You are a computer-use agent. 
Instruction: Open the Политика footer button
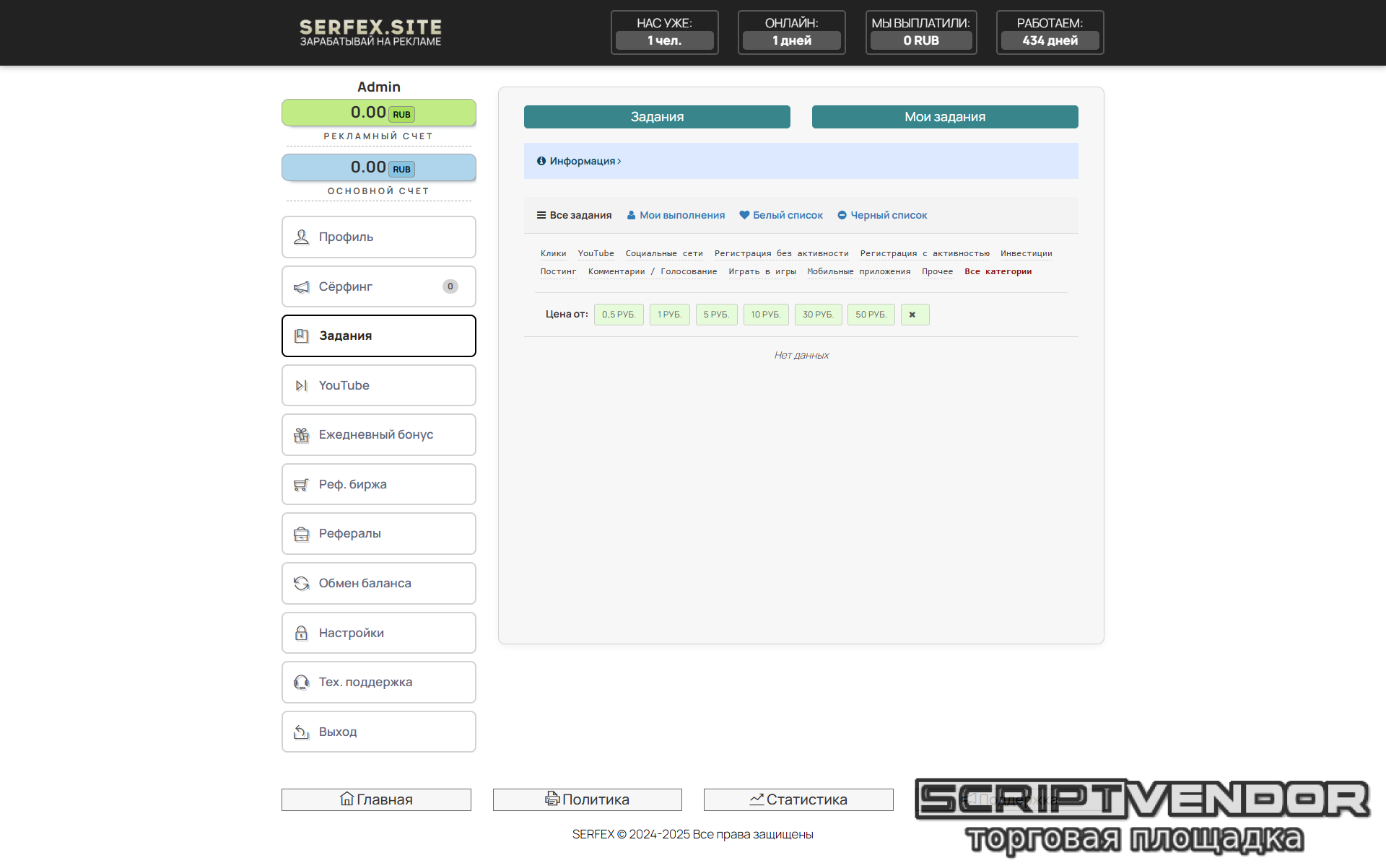tap(588, 799)
